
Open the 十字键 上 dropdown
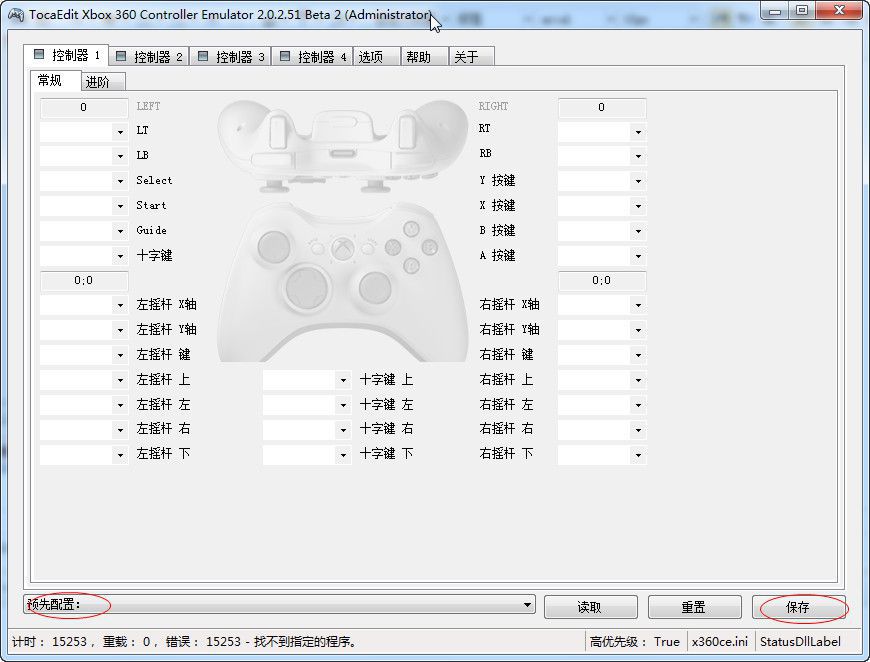tap(307, 380)
